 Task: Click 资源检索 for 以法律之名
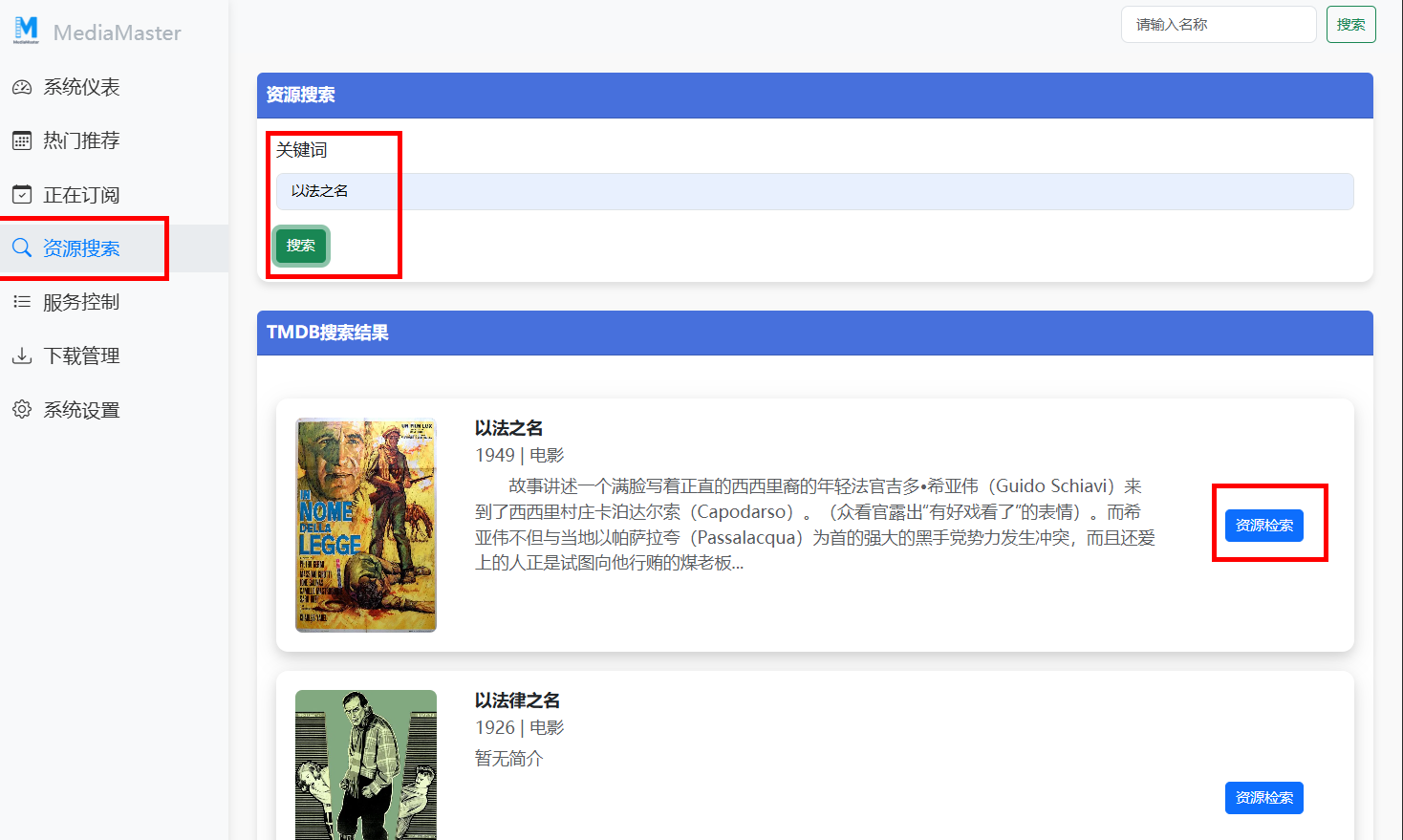point(1263,798)
